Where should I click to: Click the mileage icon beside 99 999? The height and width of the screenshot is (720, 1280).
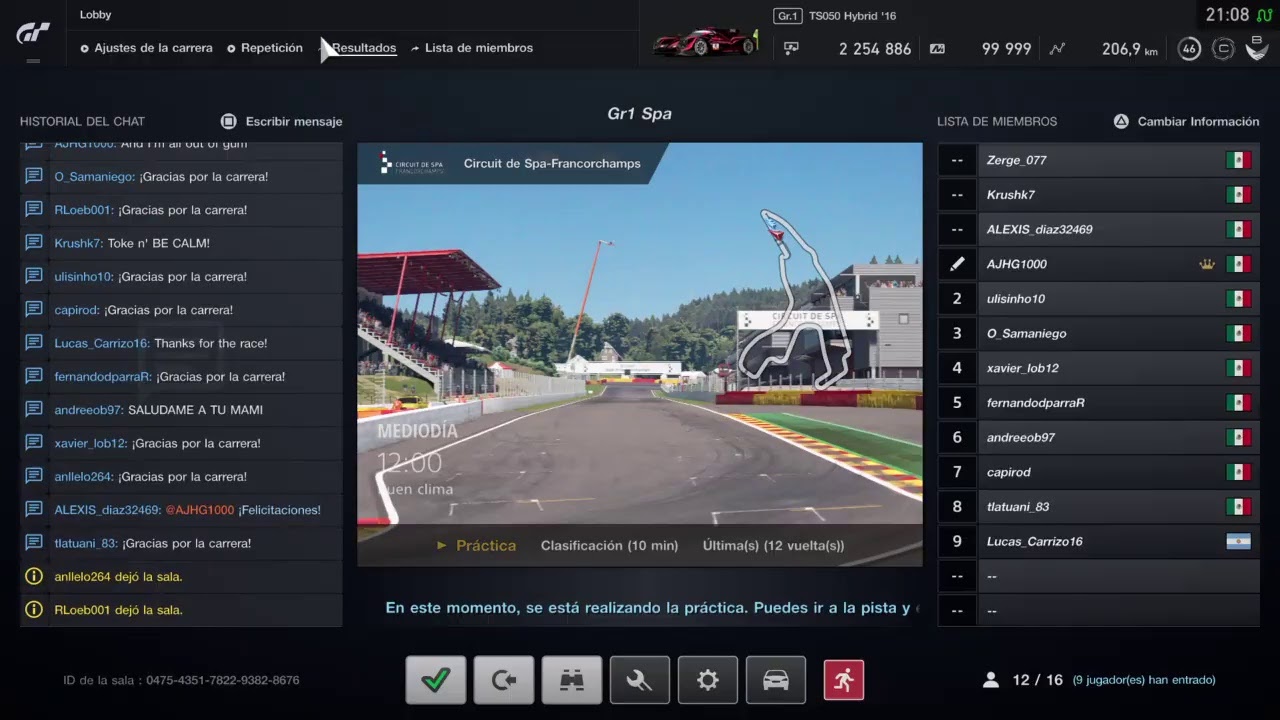click(937, 48)
